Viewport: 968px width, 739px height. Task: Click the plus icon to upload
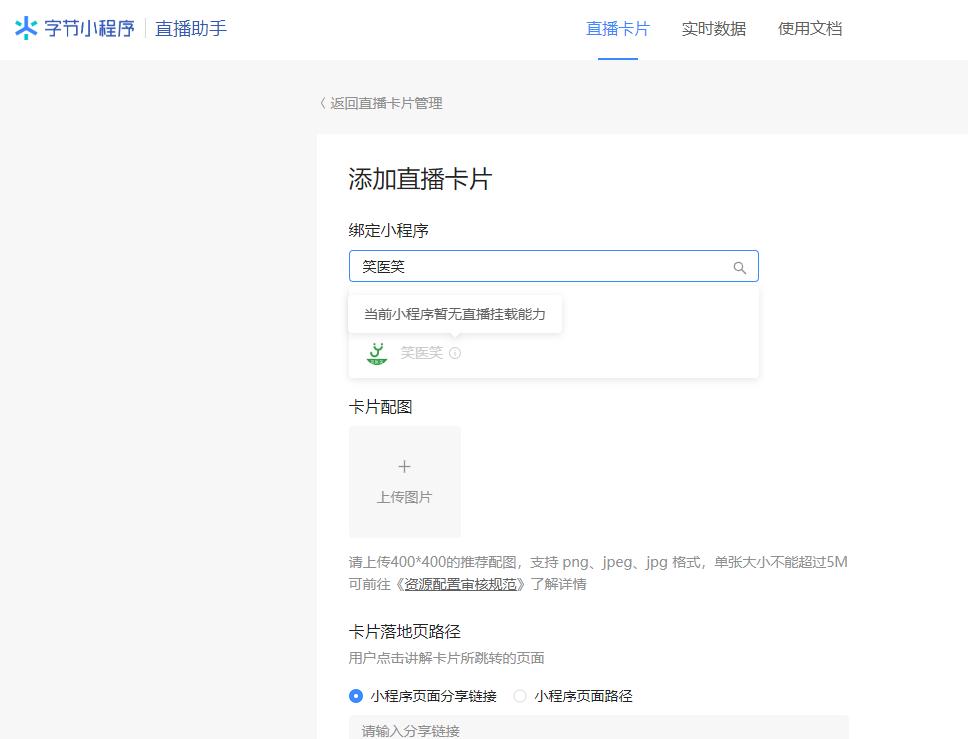[x=405, y=467]
